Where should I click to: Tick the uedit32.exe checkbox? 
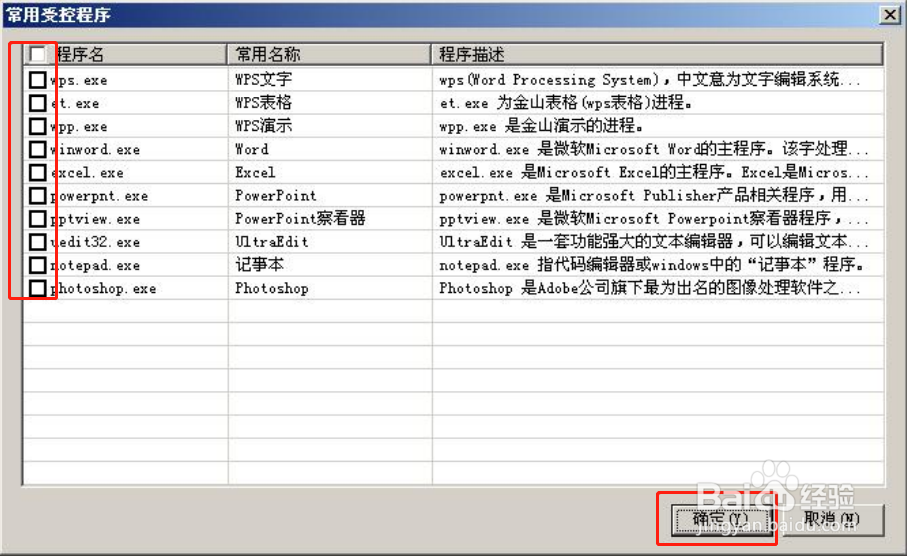point(38,242)
